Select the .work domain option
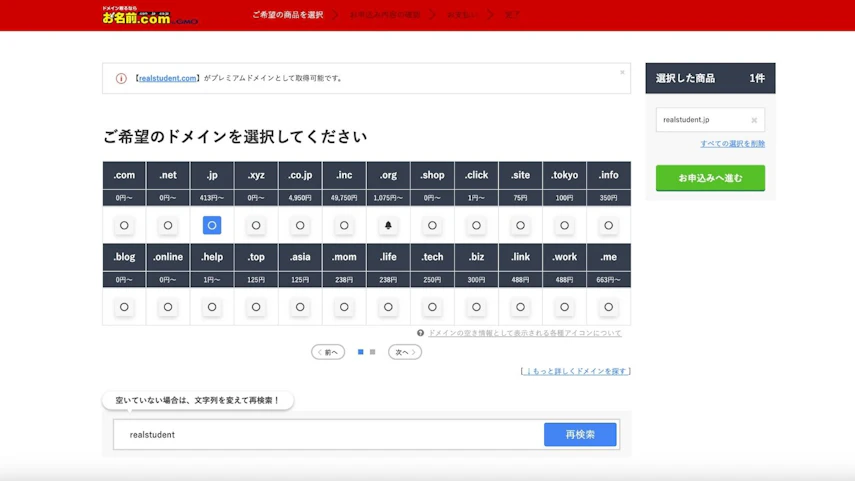Viewport: 855px width, 481px height. 564,307
